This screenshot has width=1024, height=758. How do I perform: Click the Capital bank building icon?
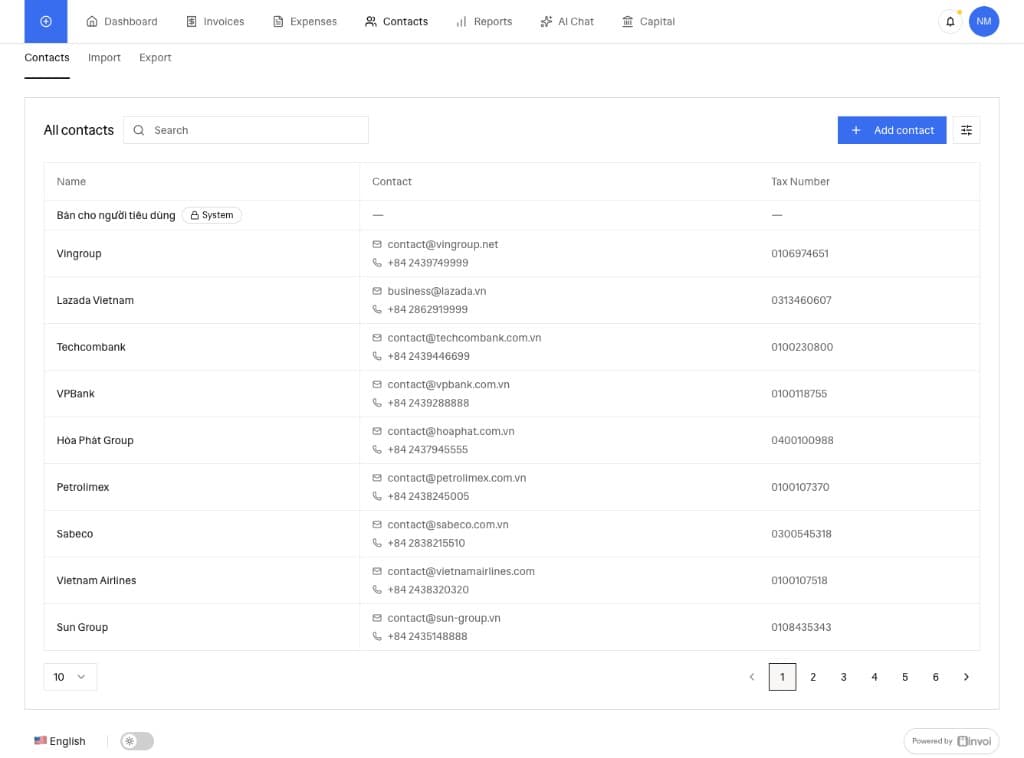[628, 22]
